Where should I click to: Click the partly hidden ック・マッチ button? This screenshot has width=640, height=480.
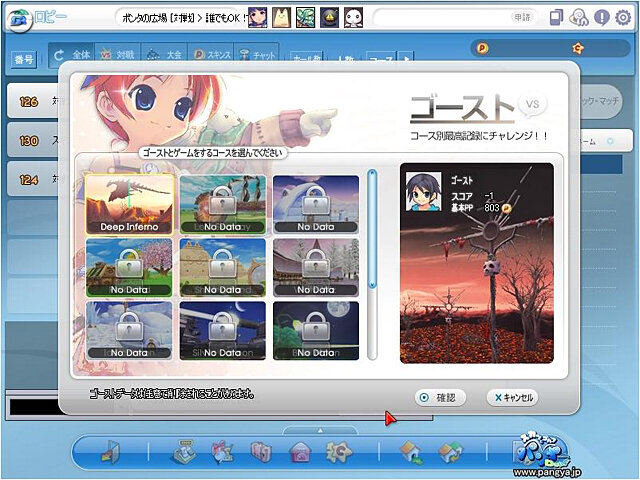coord(601,101)
